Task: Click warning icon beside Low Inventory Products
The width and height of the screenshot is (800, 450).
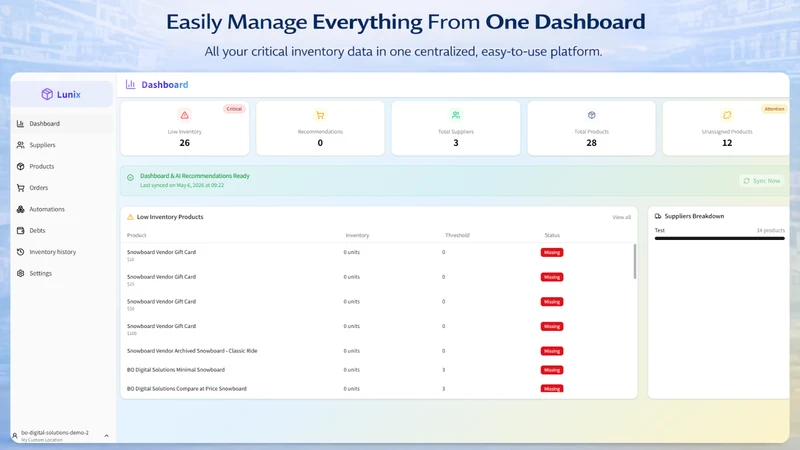Action: pos(130,217)
